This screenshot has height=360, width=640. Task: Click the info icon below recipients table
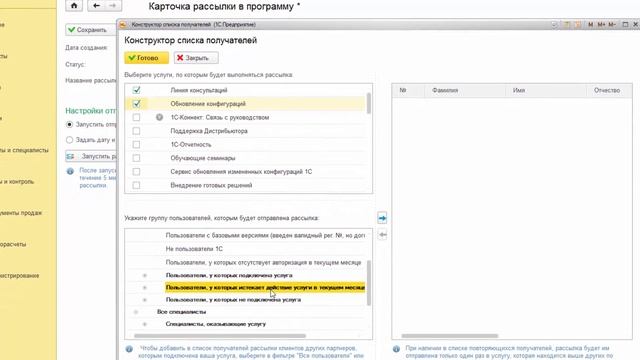(396, 349)
